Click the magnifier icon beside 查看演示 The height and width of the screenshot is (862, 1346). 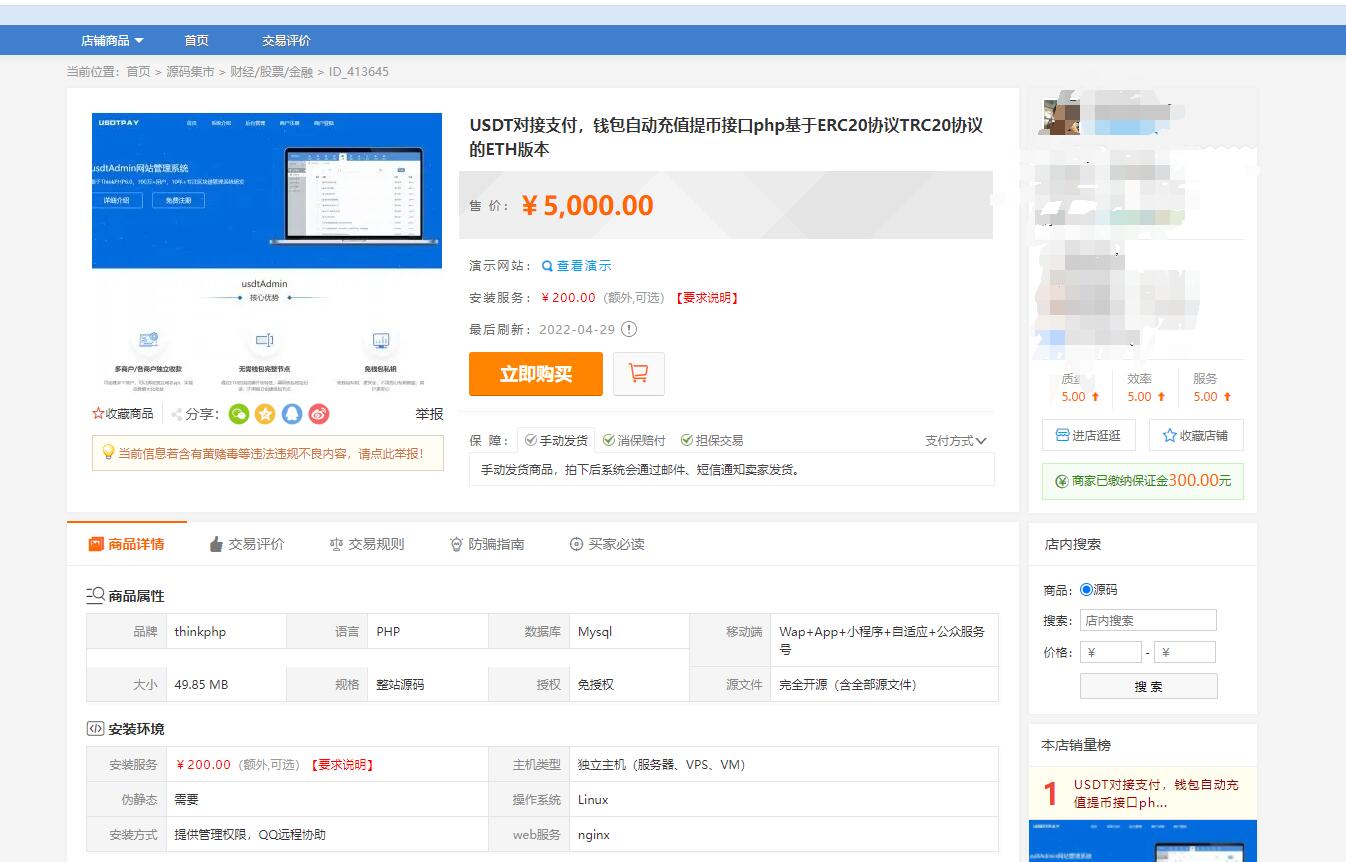coord(545,265)
